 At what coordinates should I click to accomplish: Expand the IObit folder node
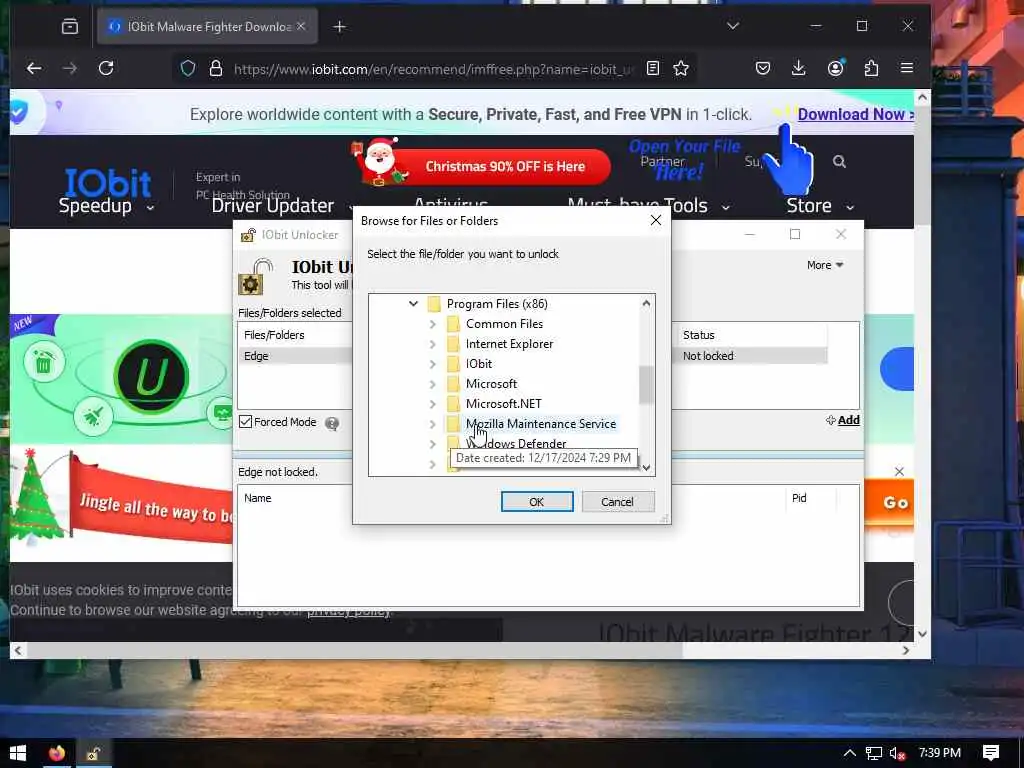point(432,364)
